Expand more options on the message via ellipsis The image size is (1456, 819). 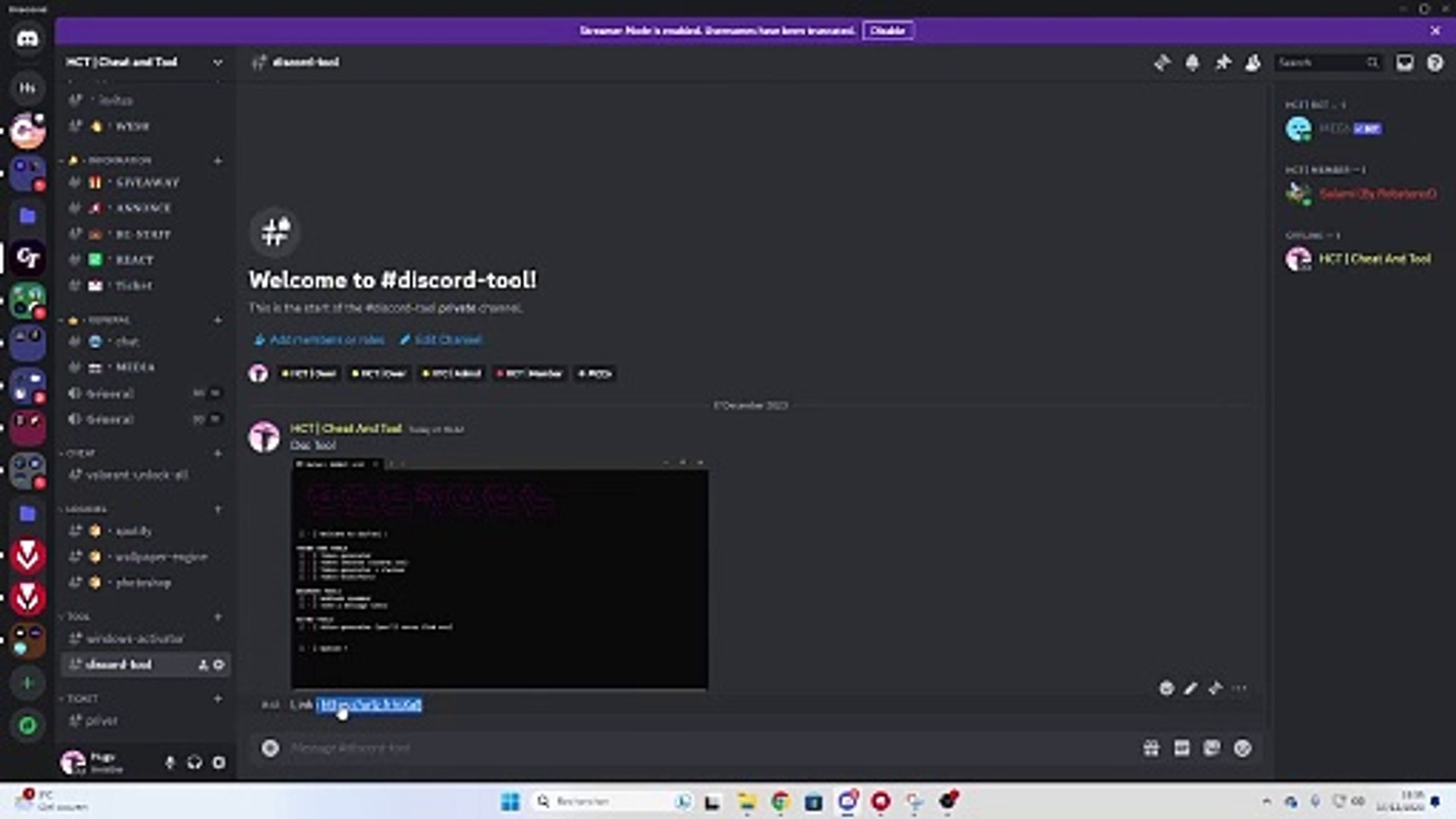pyautogui.click(x=1241, y=688)
